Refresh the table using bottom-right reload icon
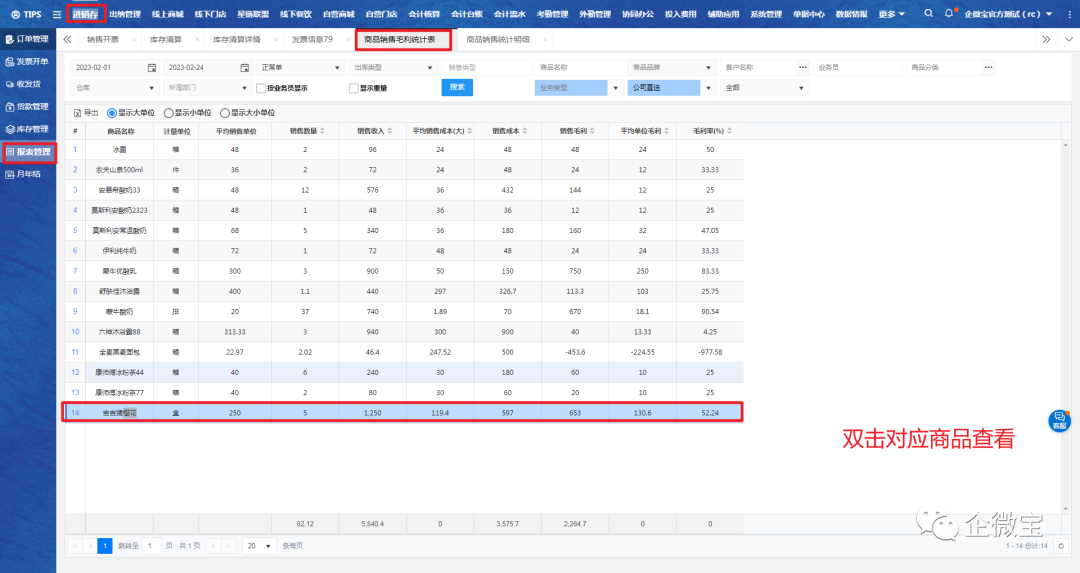 click(x=1060, y=546)
